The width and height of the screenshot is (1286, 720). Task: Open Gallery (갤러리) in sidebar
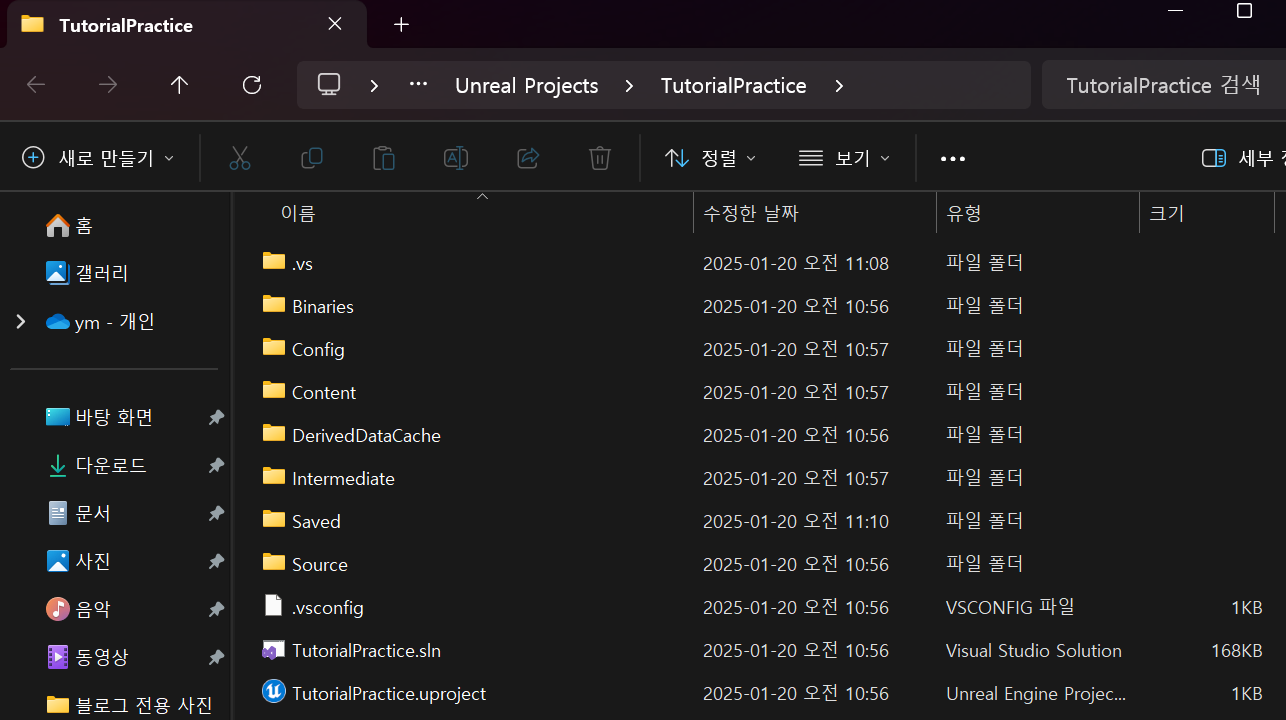click(x=87, y=273)
